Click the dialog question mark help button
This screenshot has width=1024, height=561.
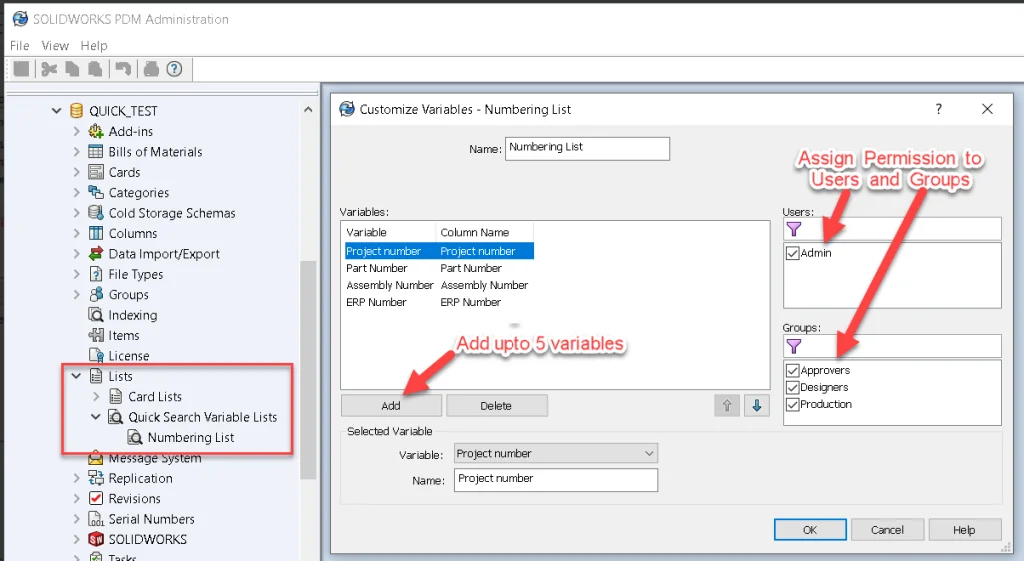point(938,109)
